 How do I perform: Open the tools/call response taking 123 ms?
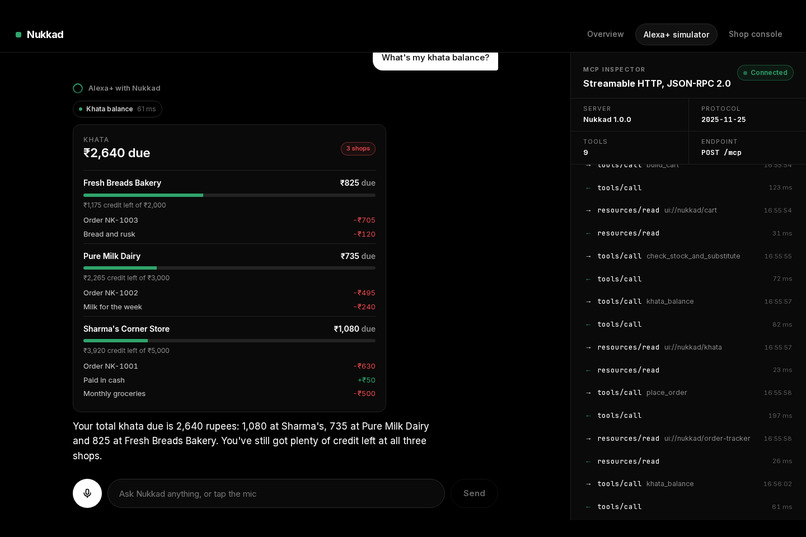pos(688,188)
